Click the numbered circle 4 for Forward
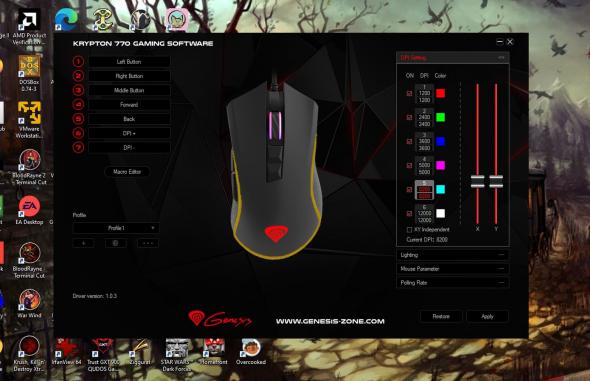590x381 pixels. pos(78,104)
